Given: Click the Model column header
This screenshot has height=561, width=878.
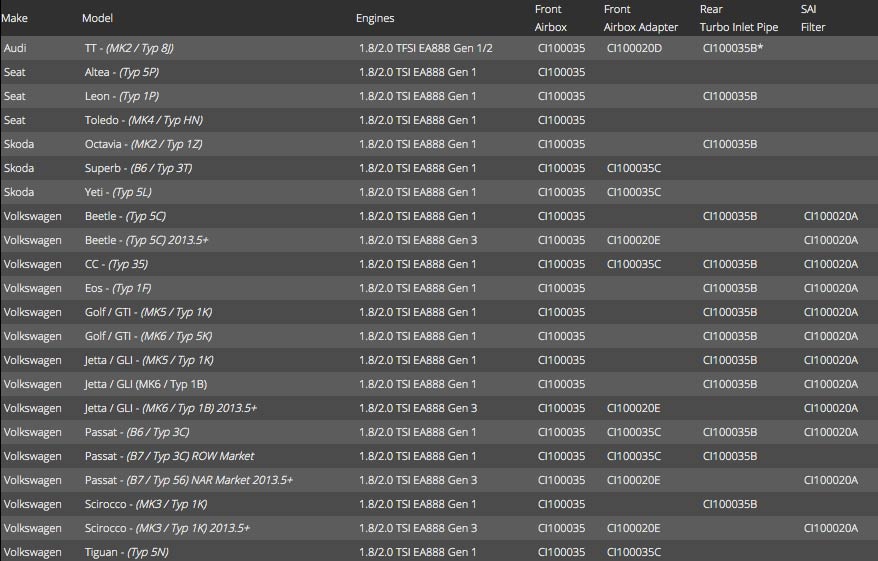Looking at the screenshot, I should (x=97, y=18).
